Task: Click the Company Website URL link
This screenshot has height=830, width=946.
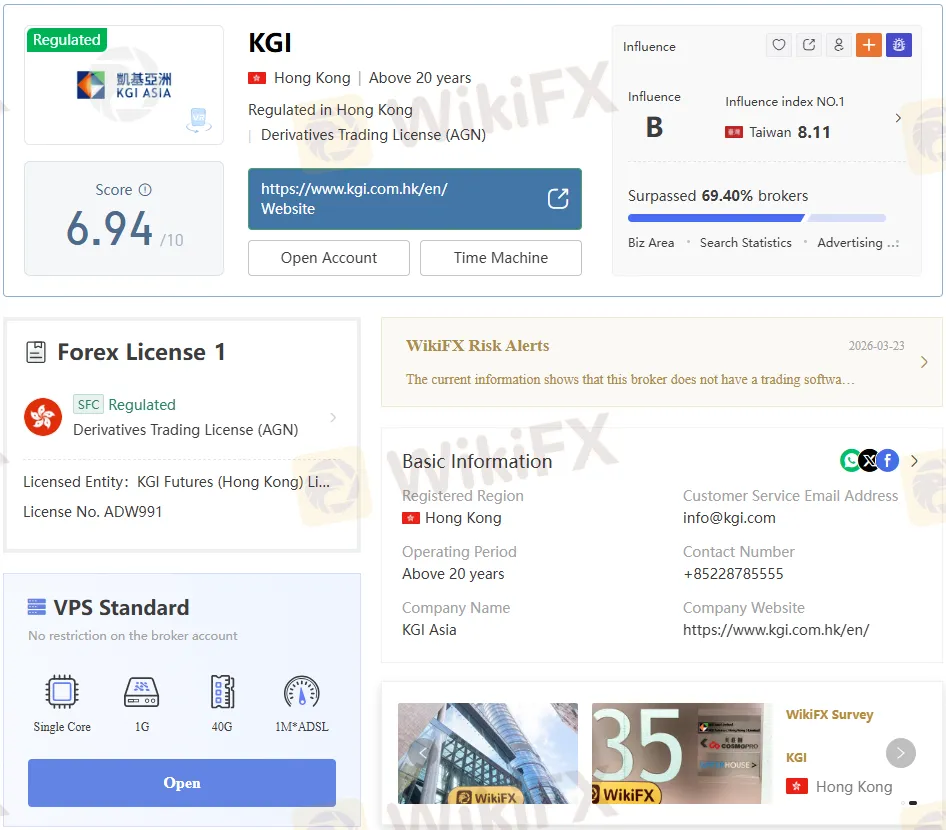Action: click(776, 630)
